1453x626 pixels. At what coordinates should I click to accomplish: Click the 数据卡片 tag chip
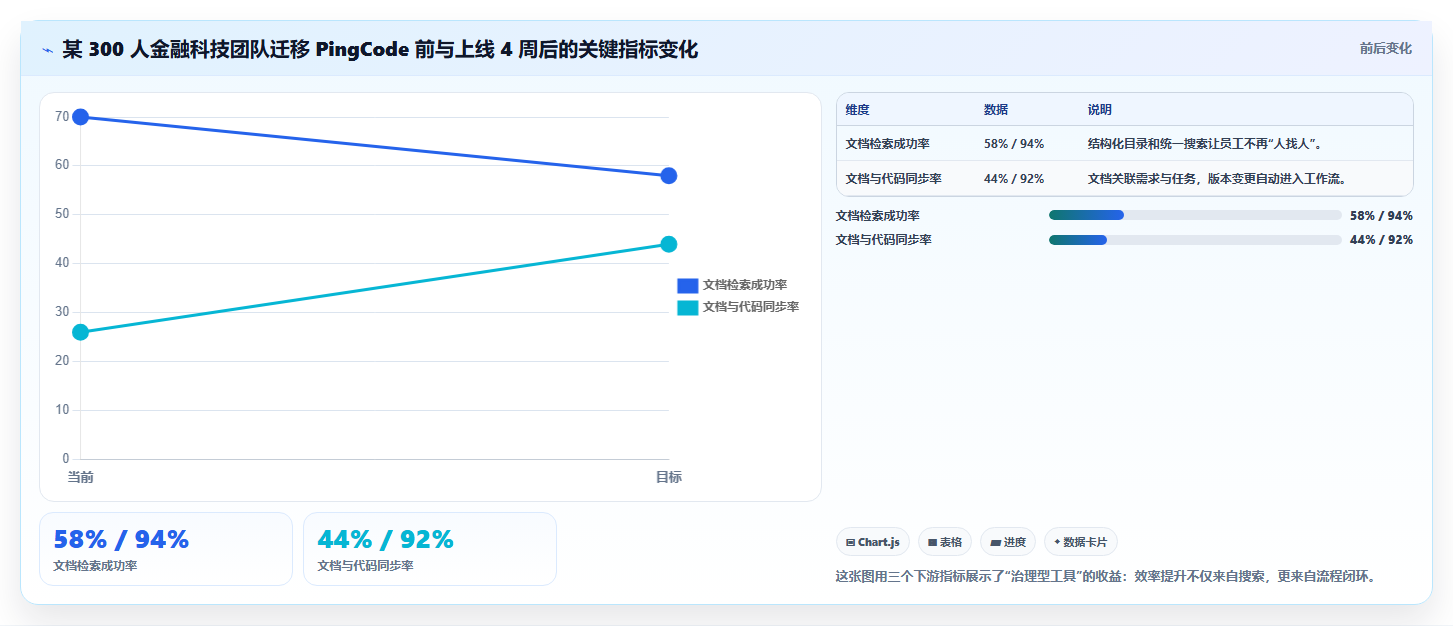(1081, 542)
